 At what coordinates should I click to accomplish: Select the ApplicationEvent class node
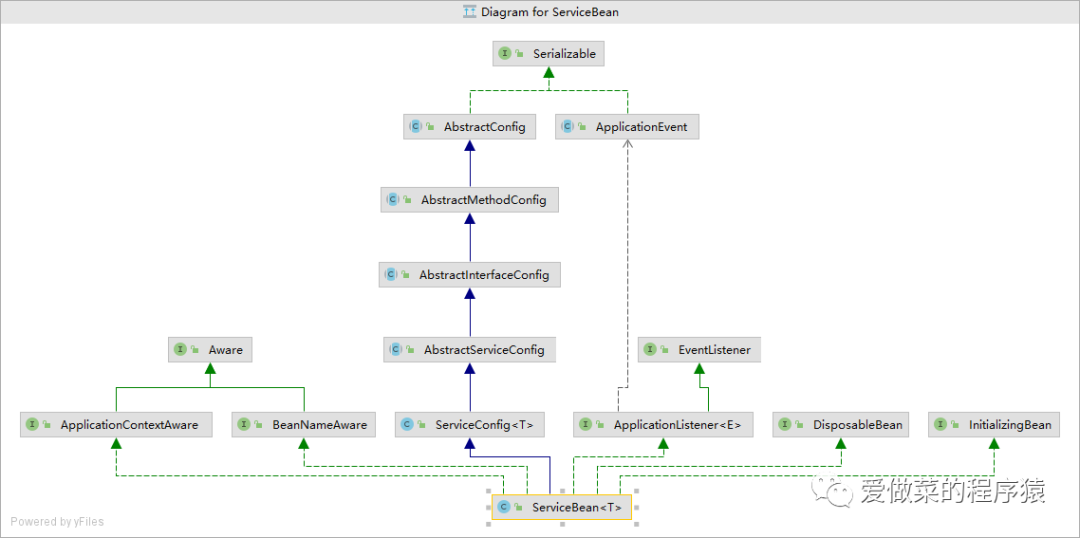627,127
